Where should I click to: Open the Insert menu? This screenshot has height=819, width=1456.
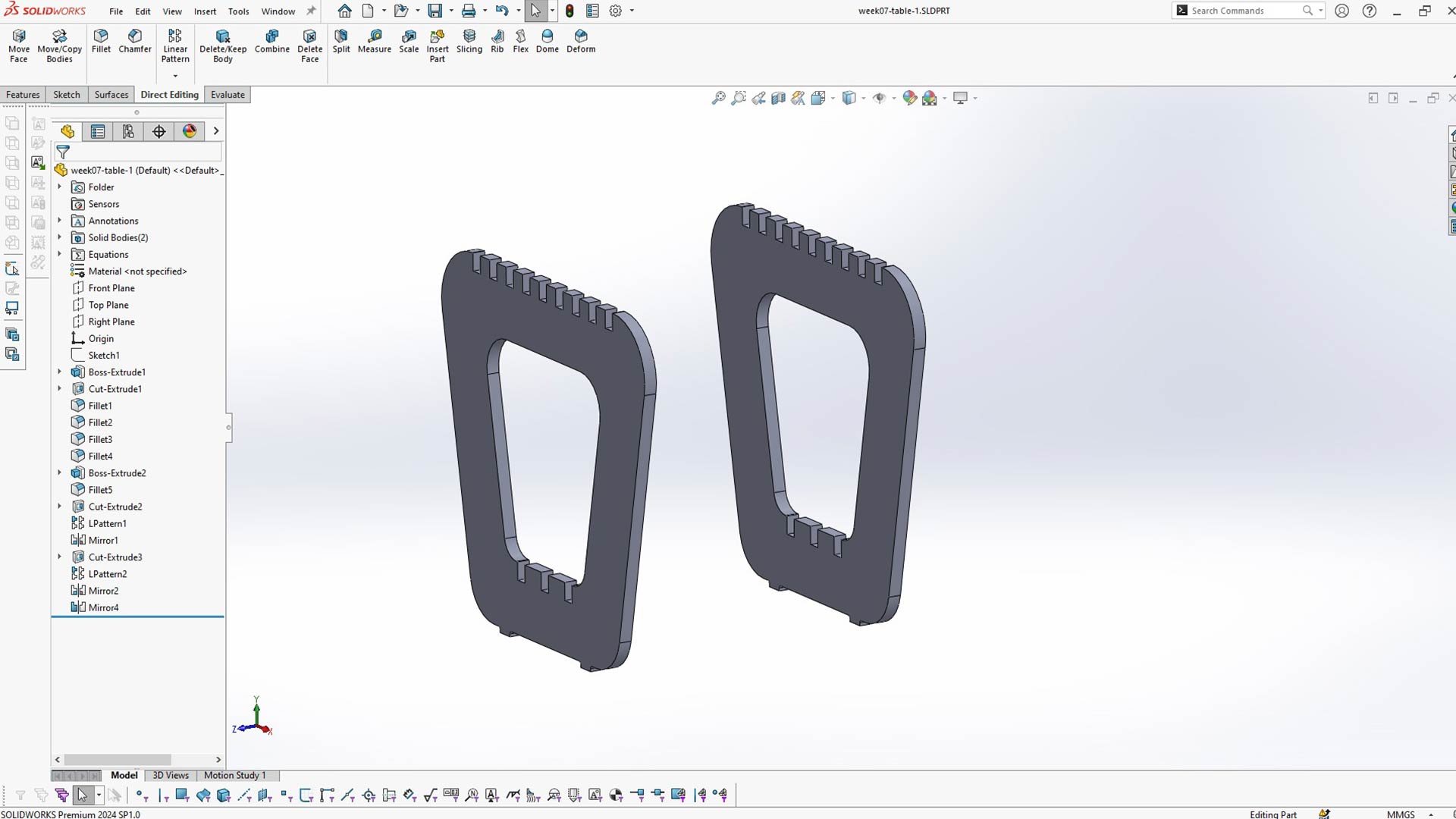(x=205, y=11)
